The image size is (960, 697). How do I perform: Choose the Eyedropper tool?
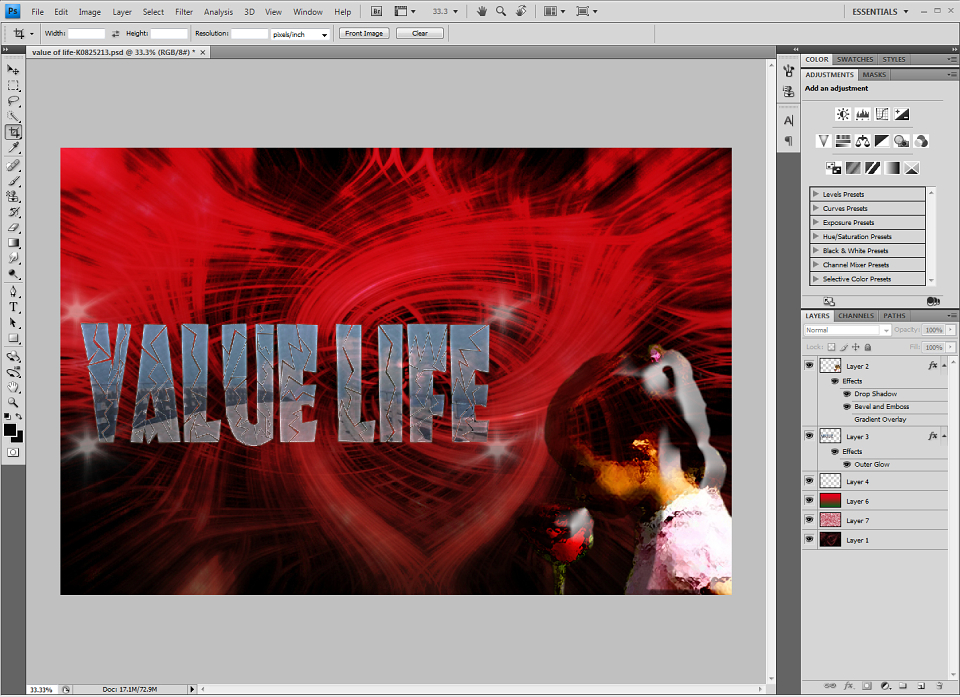tap(13, 147)
